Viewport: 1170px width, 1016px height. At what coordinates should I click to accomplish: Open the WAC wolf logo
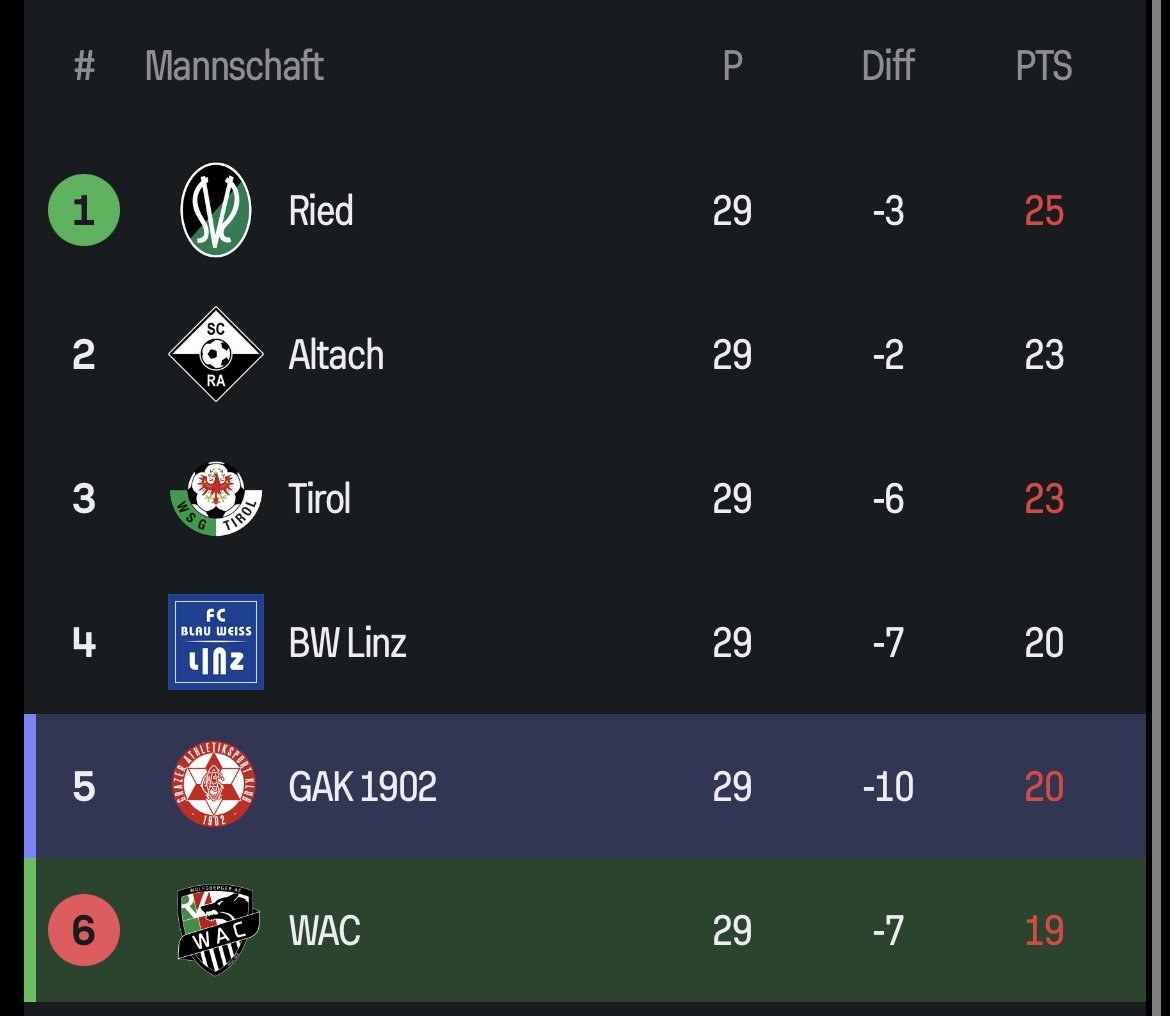tap(217, 930)
